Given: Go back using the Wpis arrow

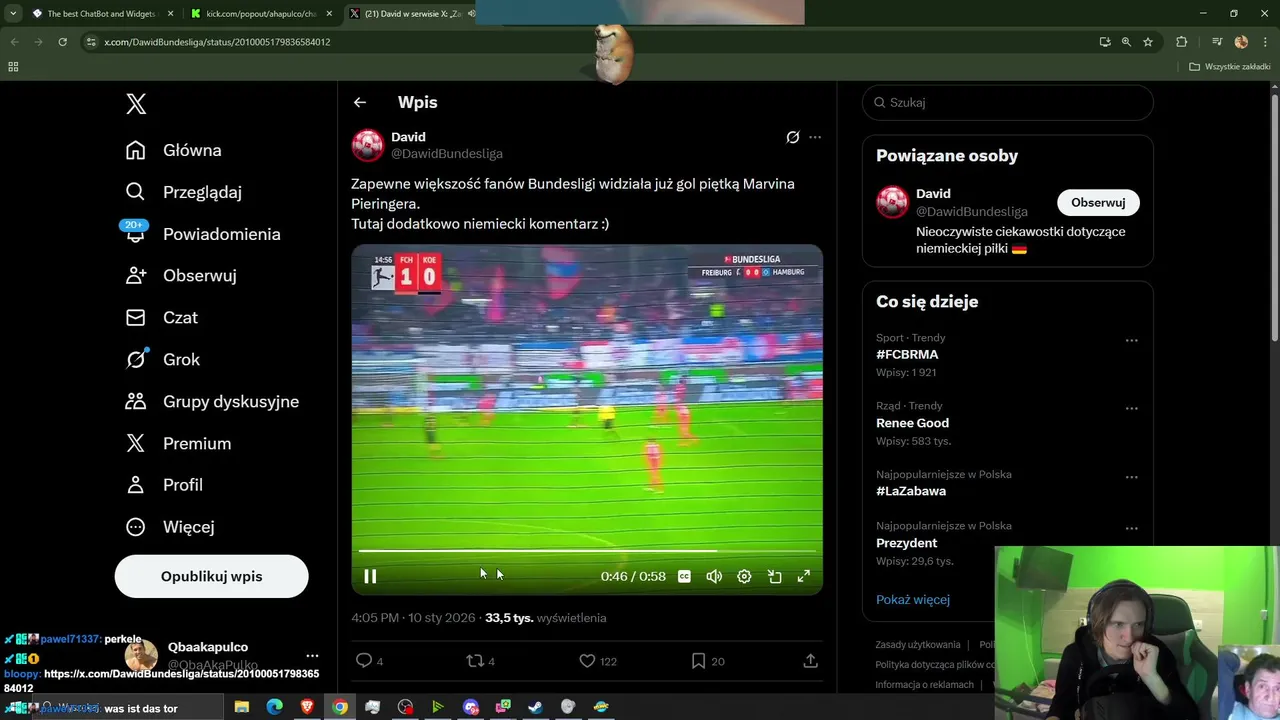Looking at the screenshot, I should click(x=360, y=102).
